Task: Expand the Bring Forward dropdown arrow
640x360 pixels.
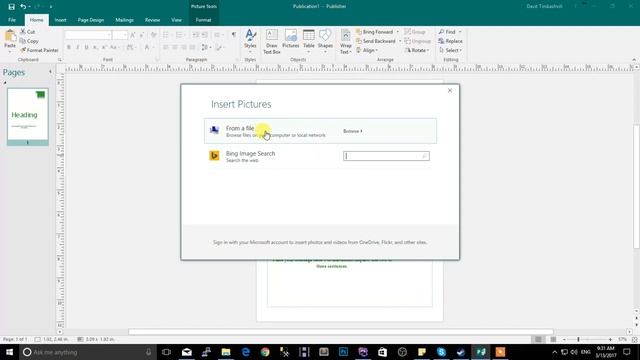Action: pos(398,32)
